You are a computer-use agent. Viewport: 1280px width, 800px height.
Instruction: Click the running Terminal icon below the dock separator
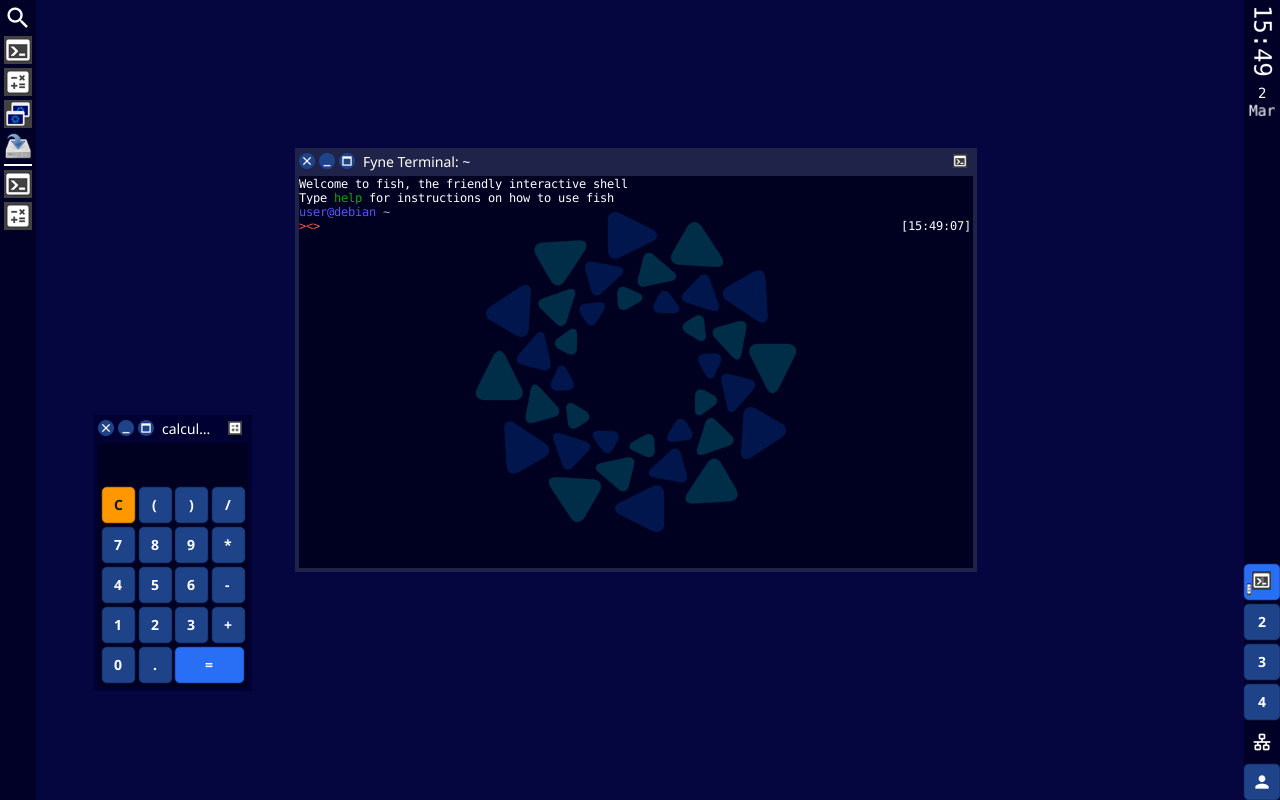point(17,184)
